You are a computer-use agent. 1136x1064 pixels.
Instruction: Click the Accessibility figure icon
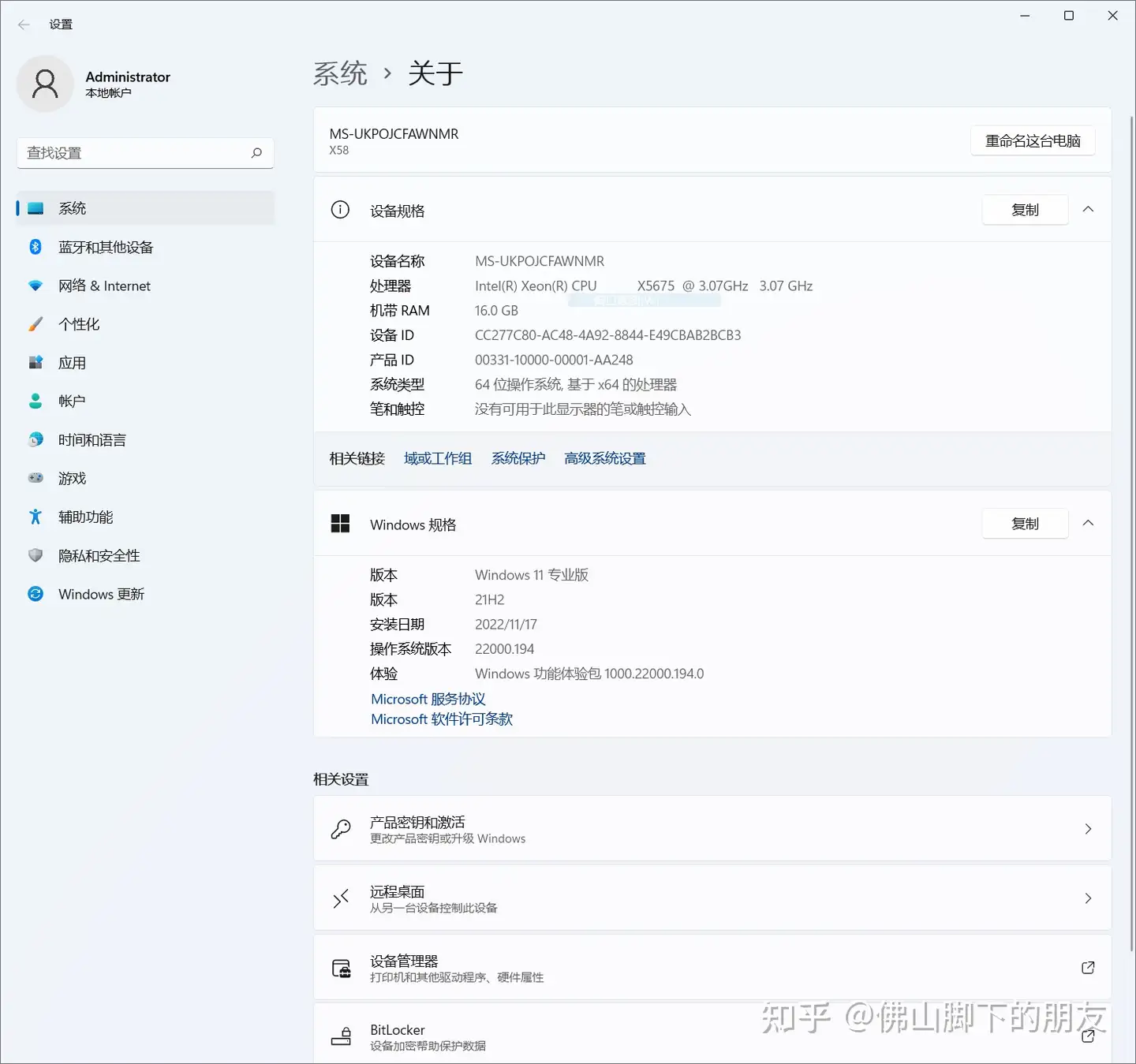pos(35,517)
